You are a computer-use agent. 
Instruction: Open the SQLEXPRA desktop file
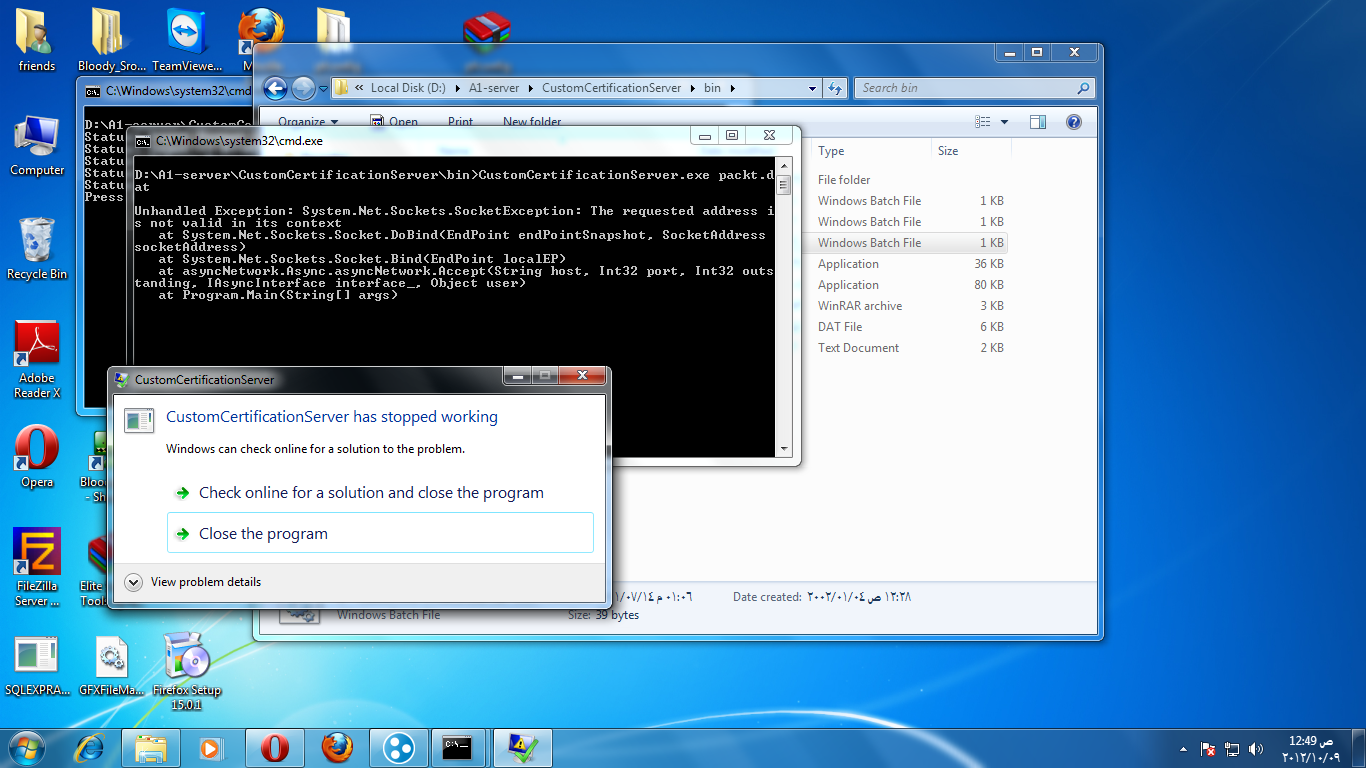[x=37, y=667]
